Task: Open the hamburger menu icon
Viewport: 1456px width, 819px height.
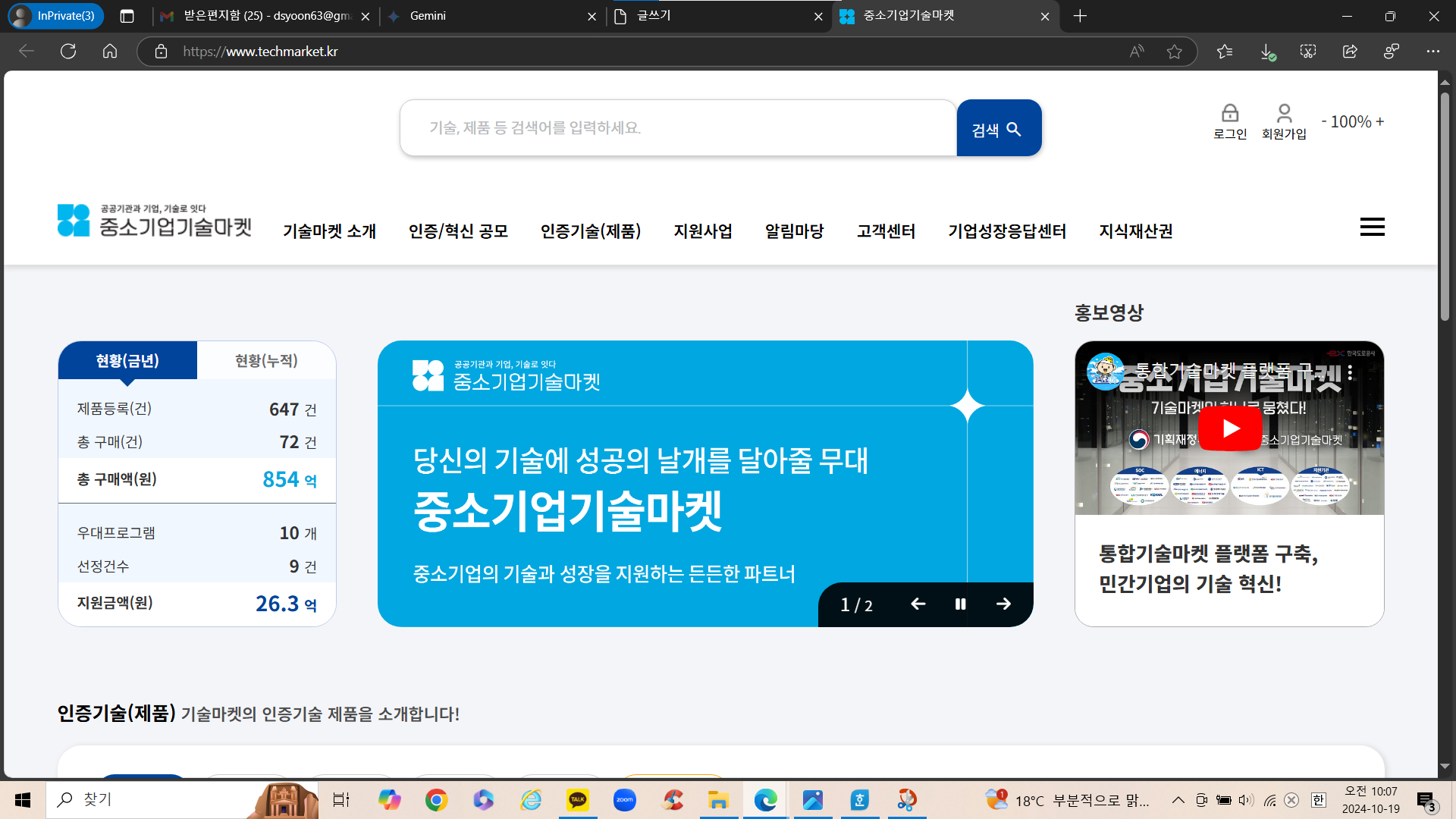Action: (x=1372, y=227)
